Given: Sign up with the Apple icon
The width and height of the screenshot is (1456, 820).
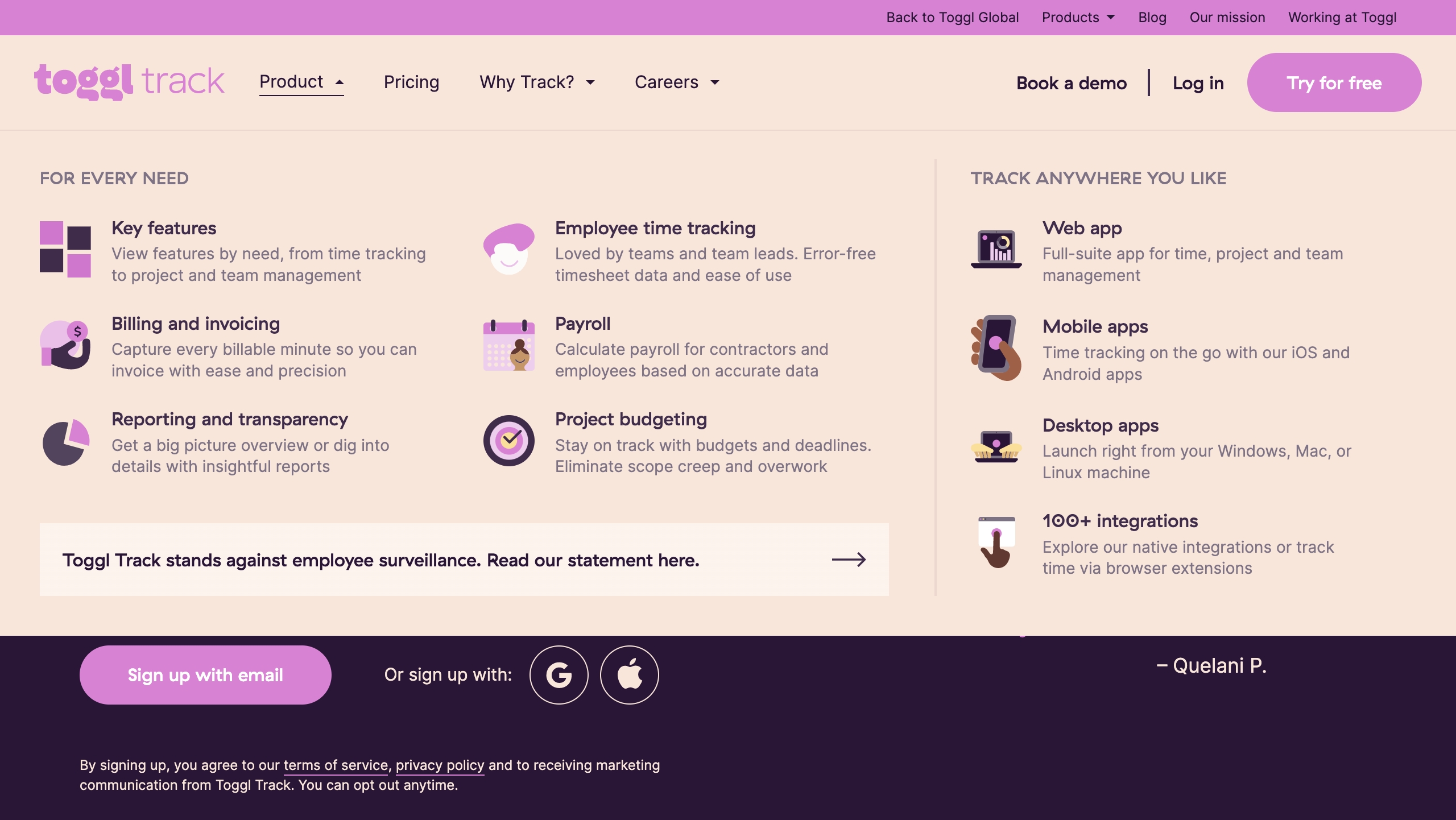Looking at the screenshot, I should 630,675.
